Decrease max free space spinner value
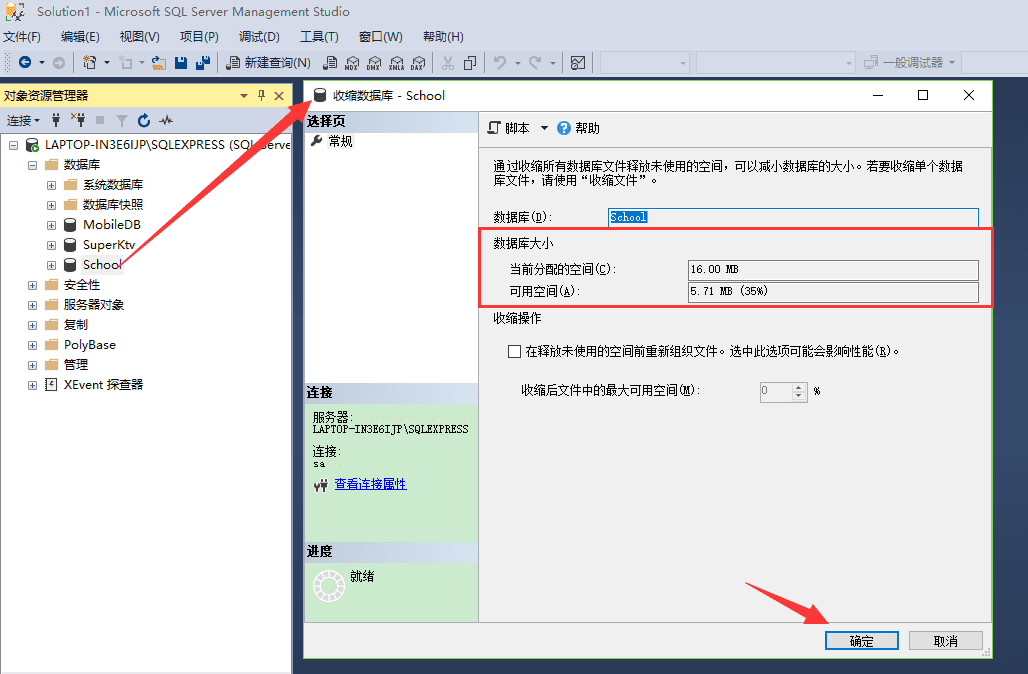 [798, 395]
